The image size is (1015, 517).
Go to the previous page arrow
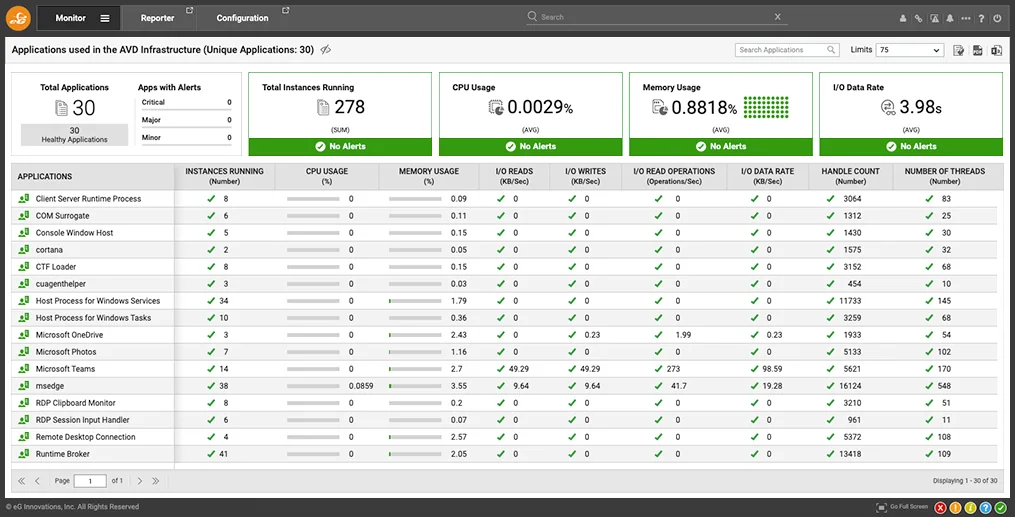(x=38, y=481)
